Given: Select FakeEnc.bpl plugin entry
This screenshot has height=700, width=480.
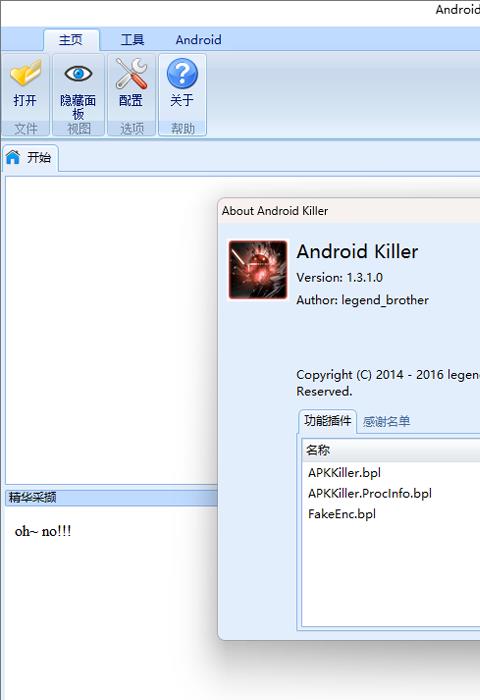Looking at the screenshot, I should pyautogui.click(x=342, y=514).
